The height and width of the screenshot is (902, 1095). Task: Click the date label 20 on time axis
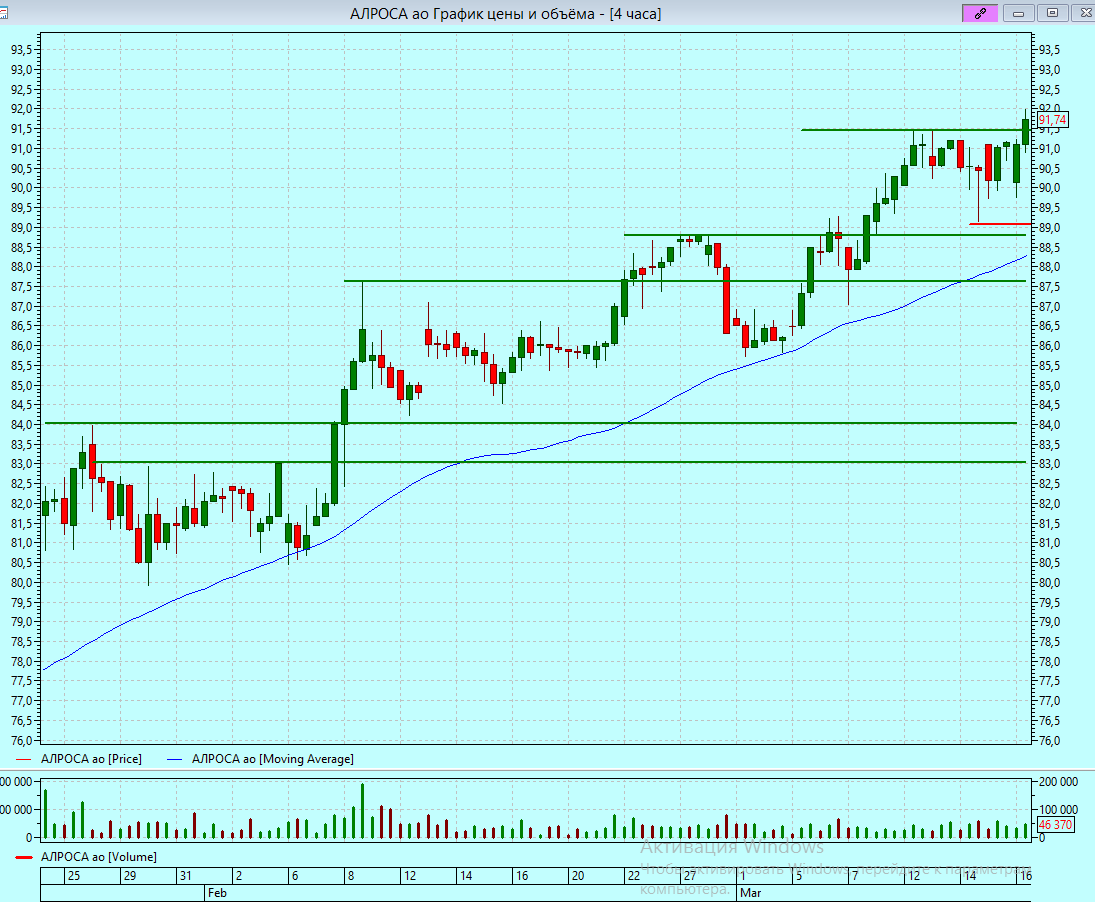tap(578, 875)
